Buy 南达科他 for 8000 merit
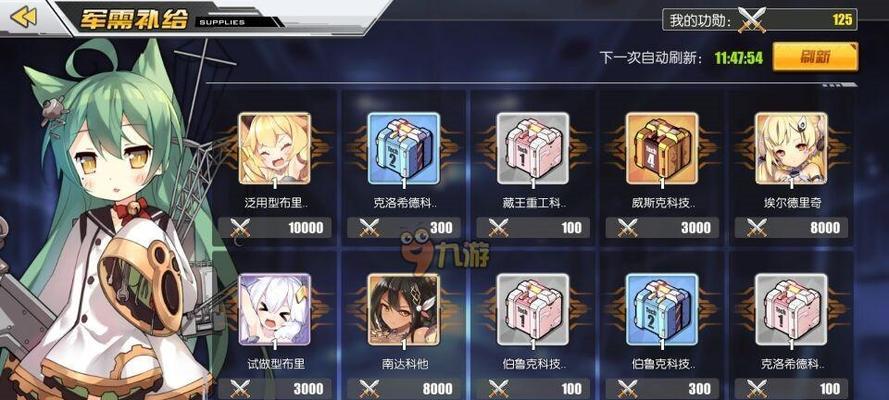 (x=404, y=389)
